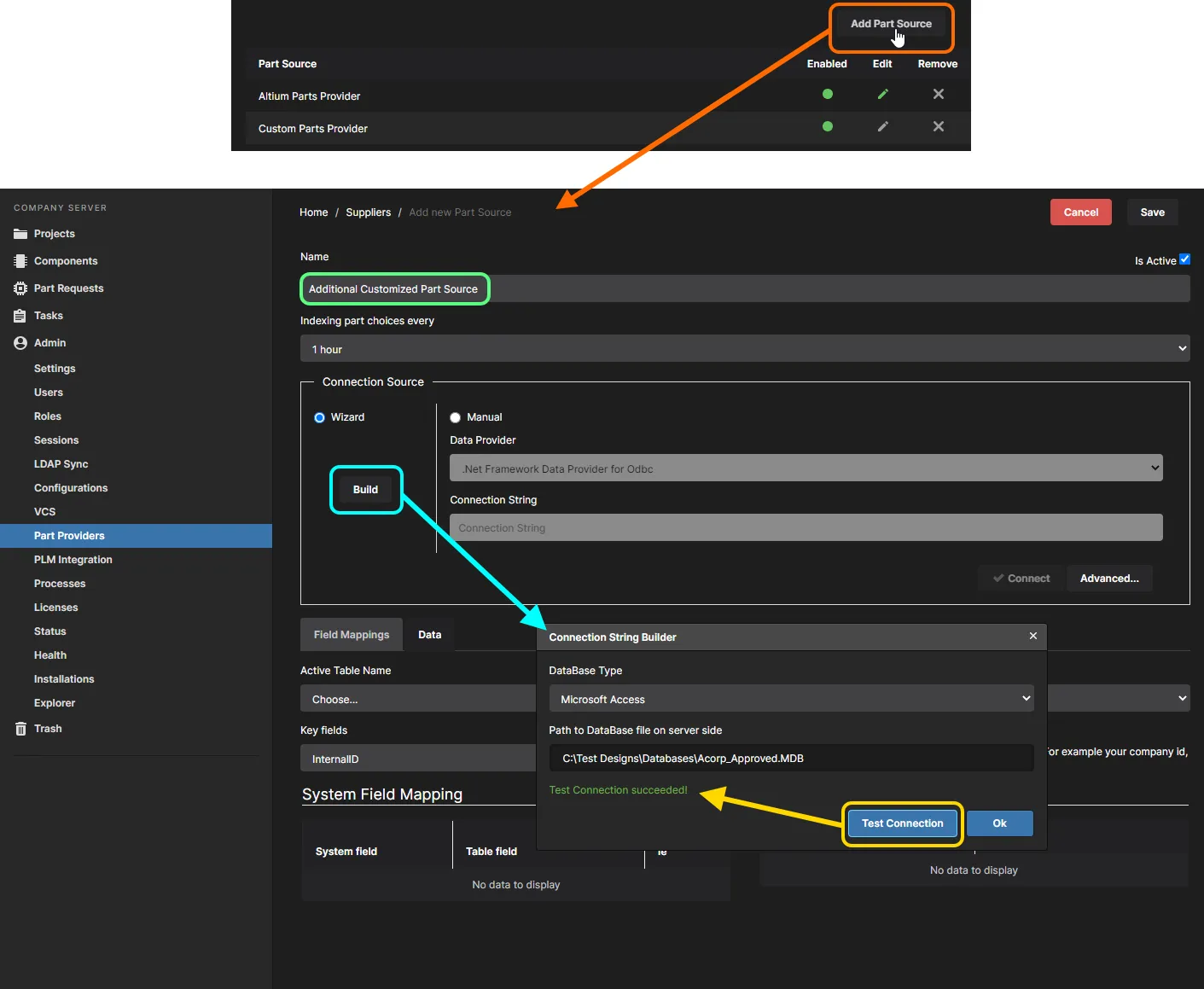The width and height of the screenshot is (1204, 989).
Task: Open Roles in Admin menu
Action: (x=48, y=416)
